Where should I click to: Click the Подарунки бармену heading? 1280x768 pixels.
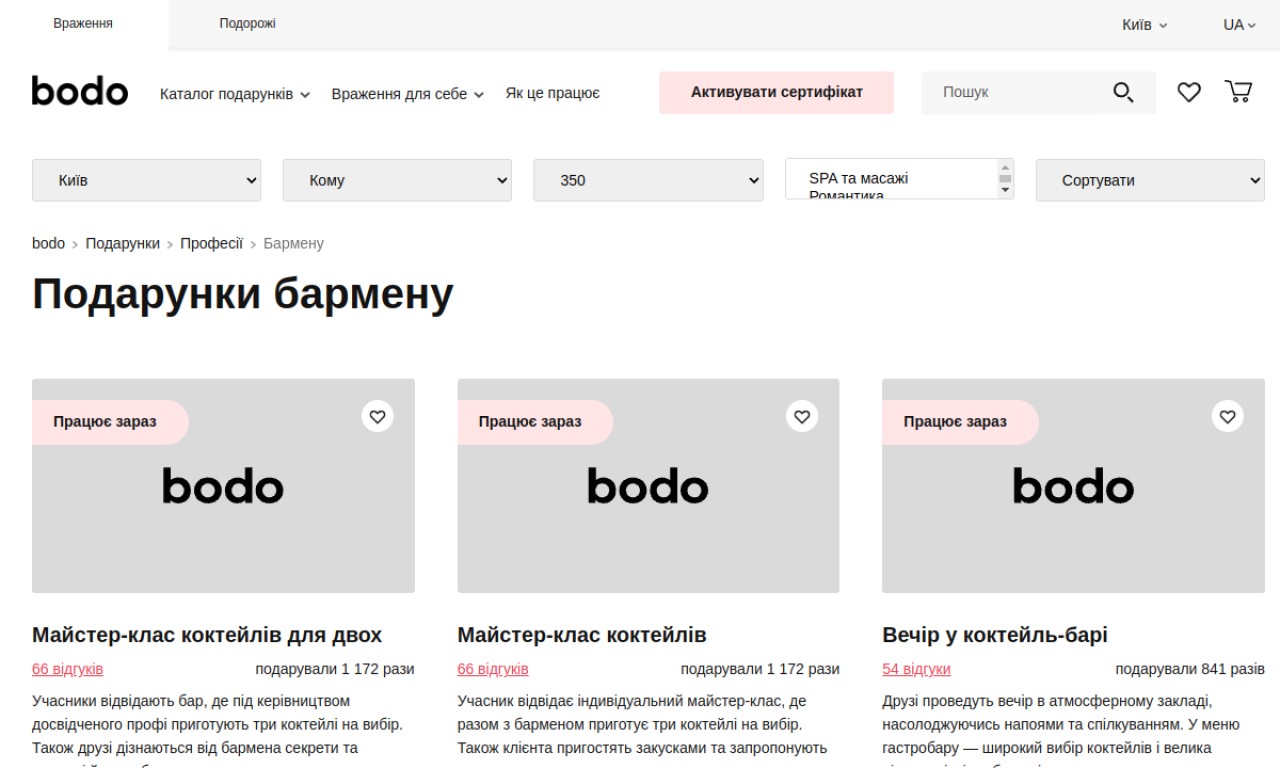coord(243,294)
